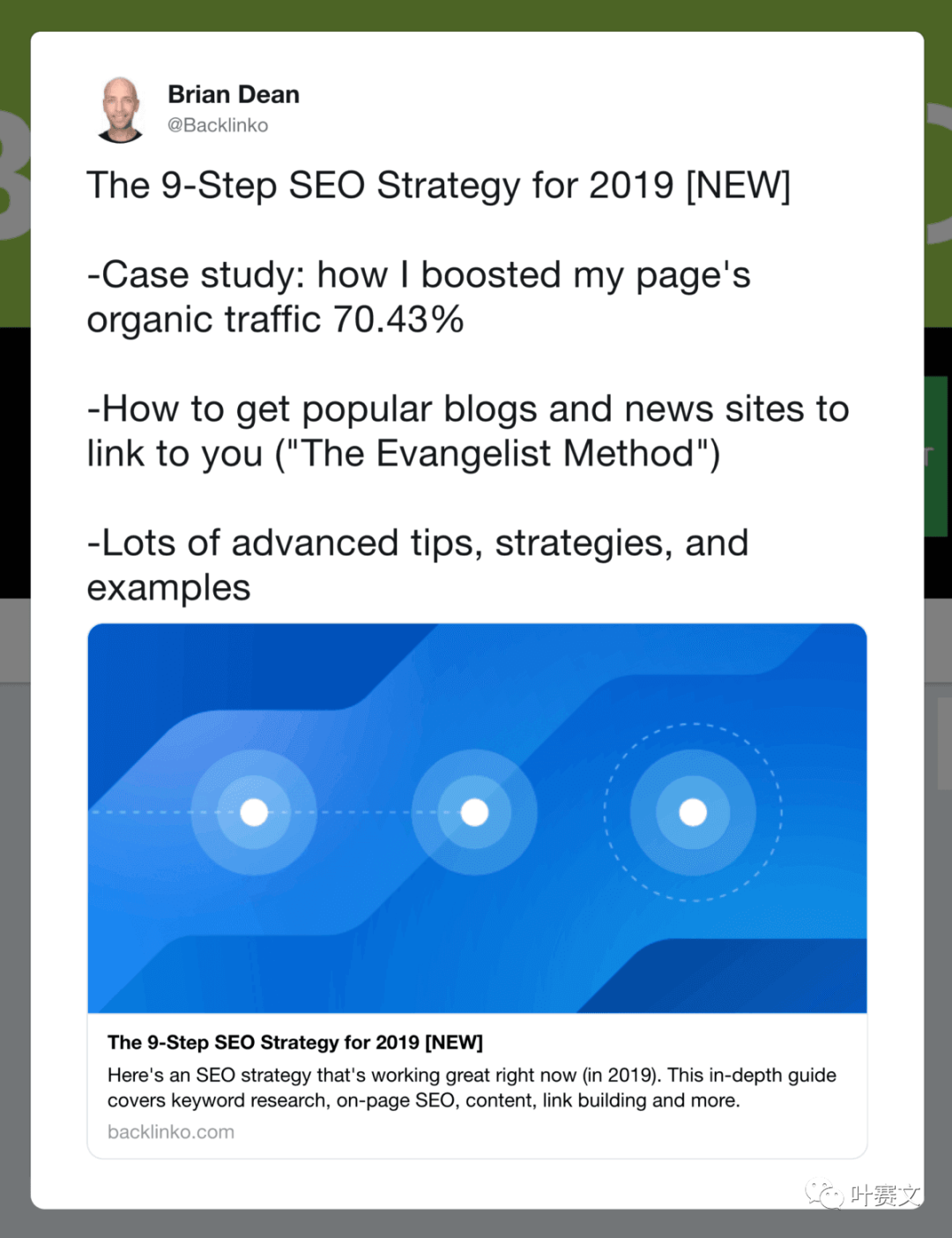Click the green banner above the tweet card
Viewport: 952px width, 1238px height.
click(x=476, y=15)
